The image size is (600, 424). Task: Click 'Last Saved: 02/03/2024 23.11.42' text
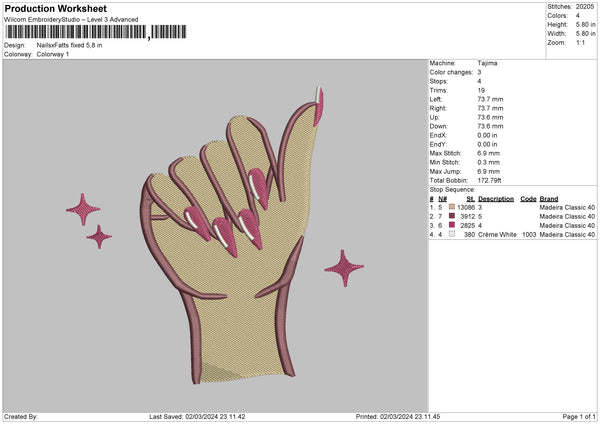tap(197, 416)
